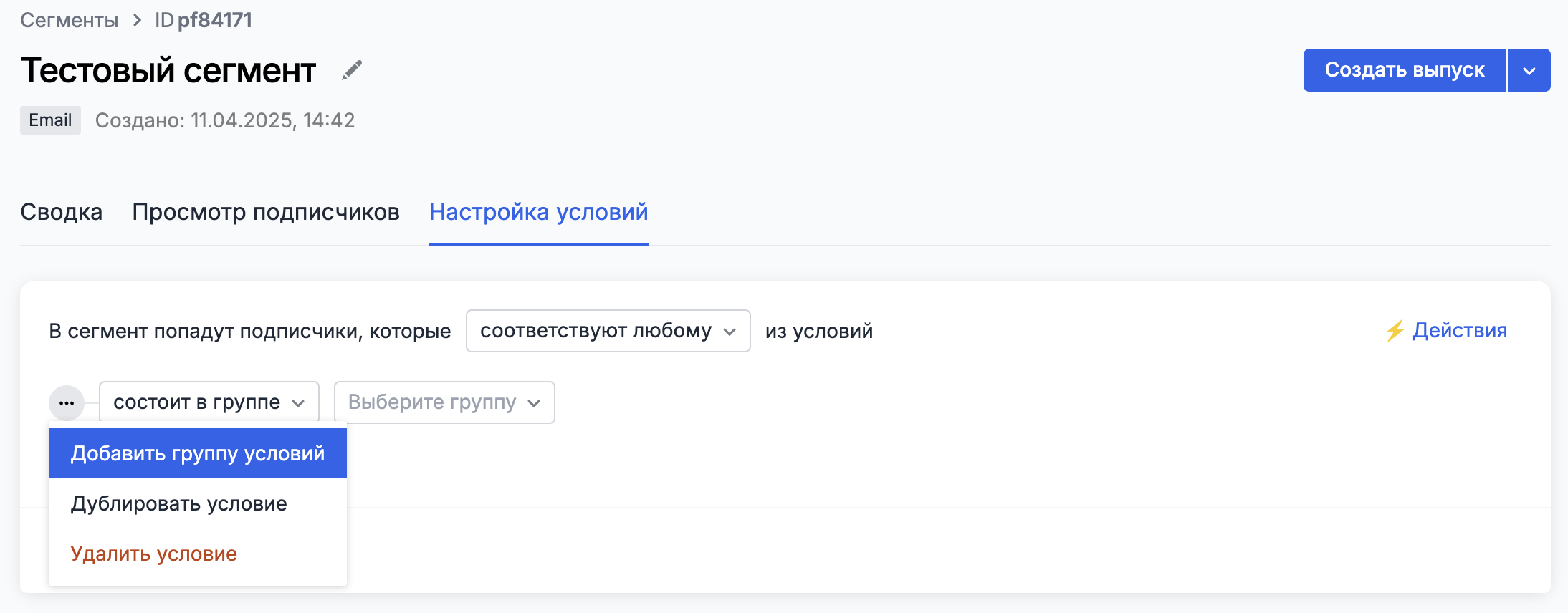The image size is (1568, 613).
Task: Click the «Тестовый сегмент» title
Action: [x=168, y=70]
